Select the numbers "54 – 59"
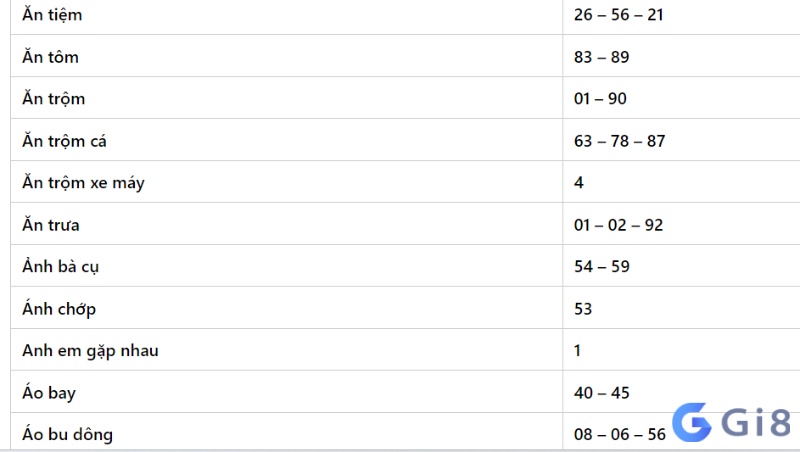 (x=602, y=266)
